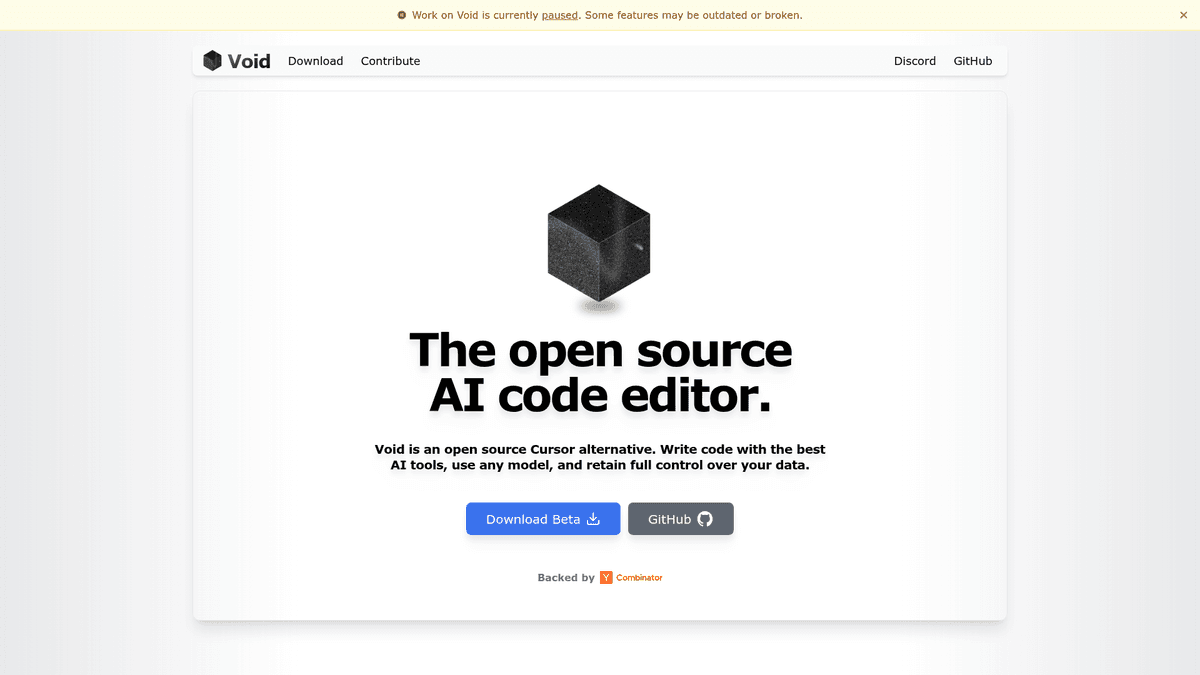
Task: Click the pause icon in the warning banner
Action: [402, 15]
